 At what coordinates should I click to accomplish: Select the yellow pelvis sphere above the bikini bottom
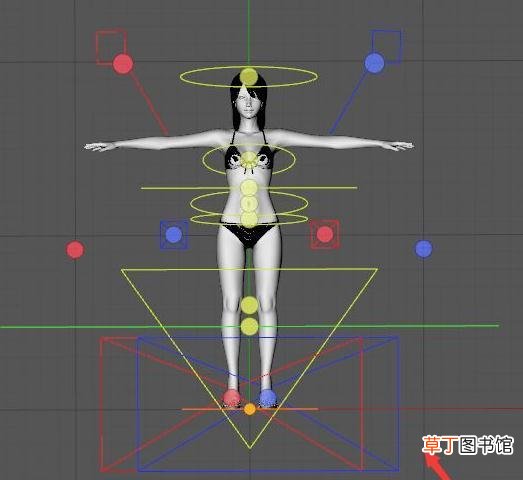(249, 219)
